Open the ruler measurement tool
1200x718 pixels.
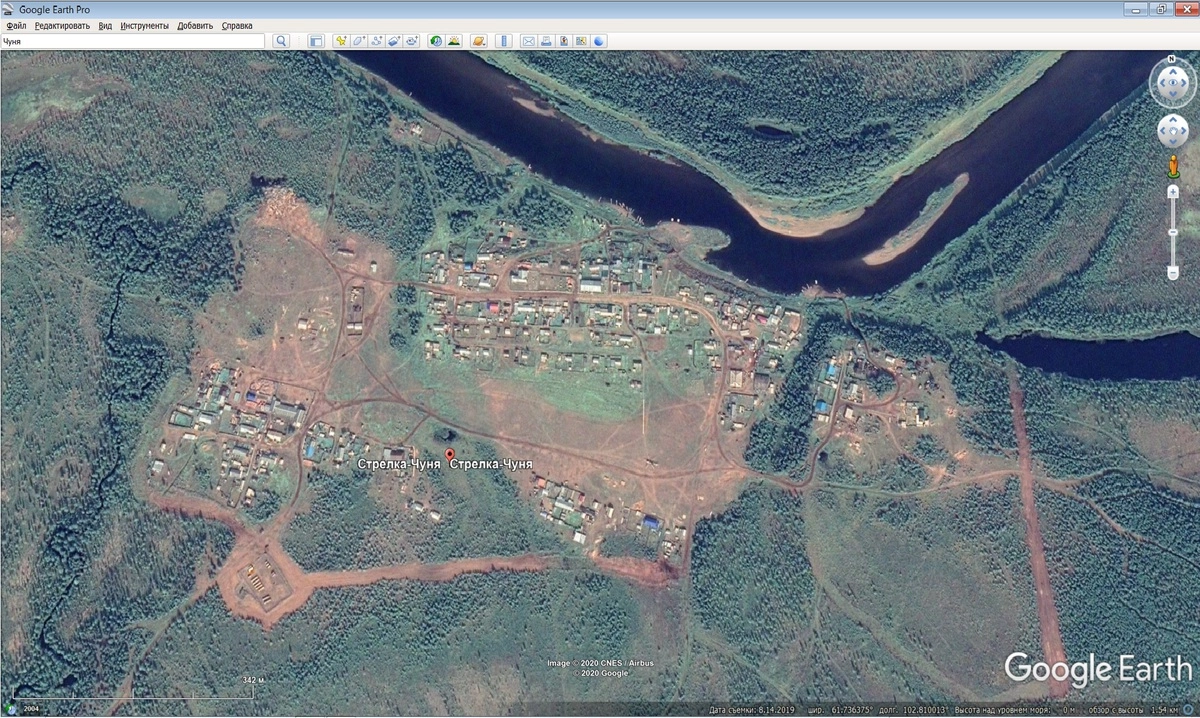[x=504, y=41]
